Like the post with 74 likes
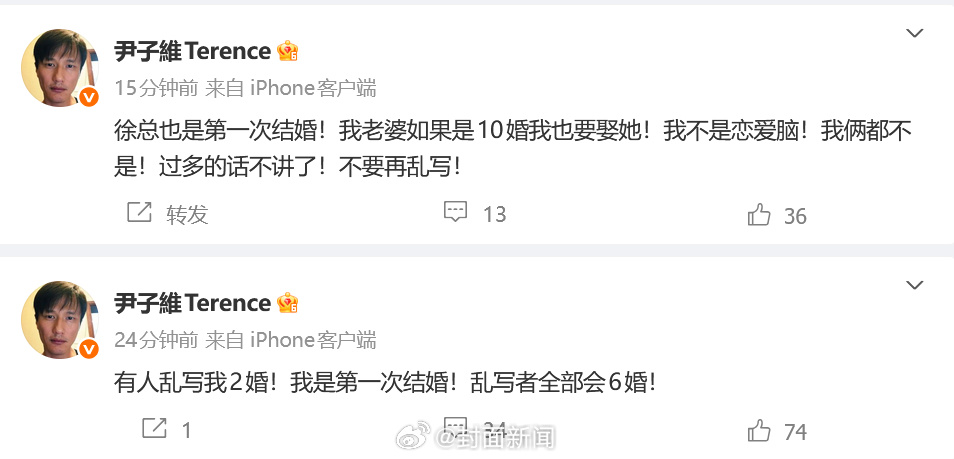954x459 pixels. coord(759,431)
